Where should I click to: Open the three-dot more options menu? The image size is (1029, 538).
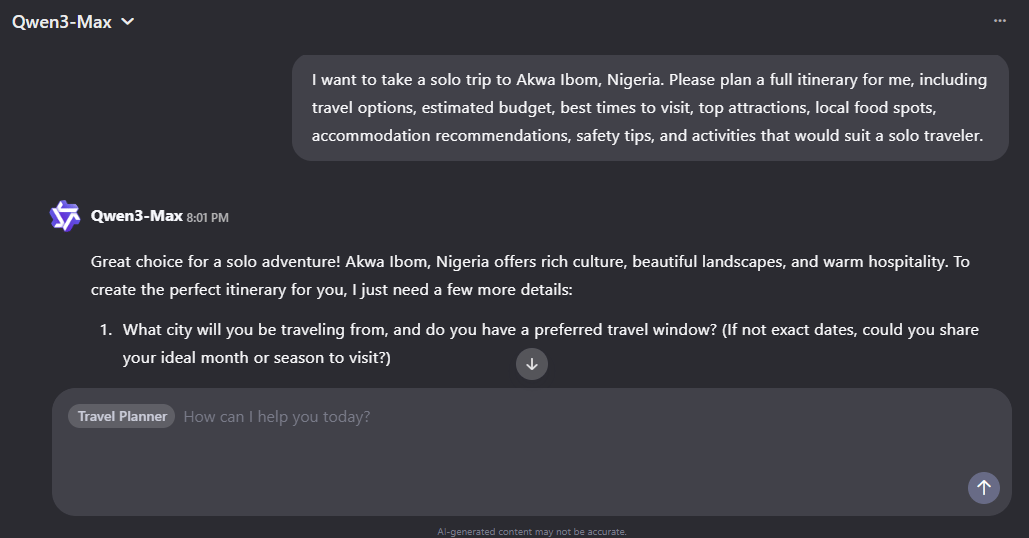tap(999, 20)
